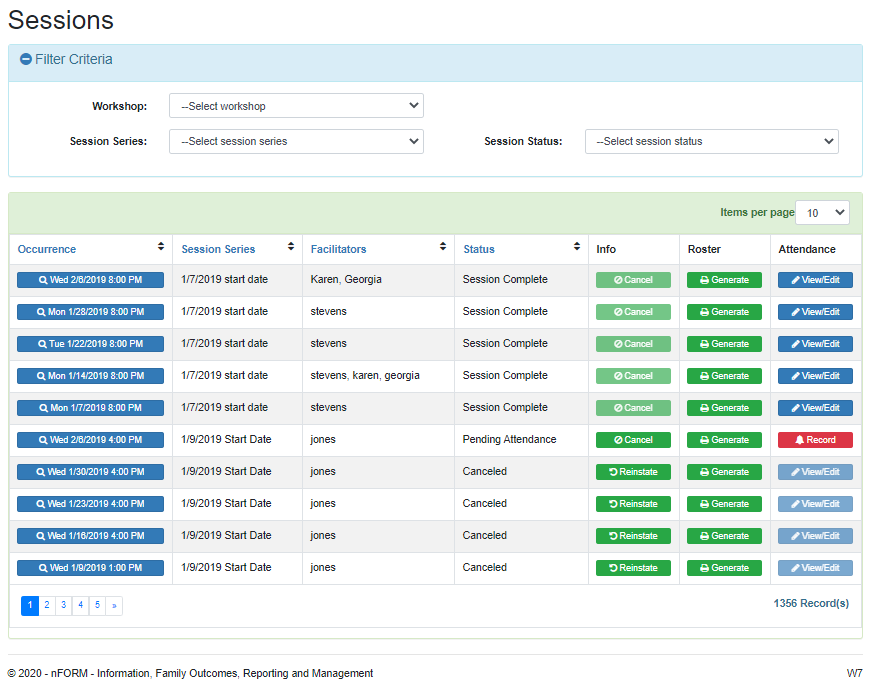Screen dimensions: 888x699
Task: Click the next page arrow in pagination
Action: [x=114, y=605]
